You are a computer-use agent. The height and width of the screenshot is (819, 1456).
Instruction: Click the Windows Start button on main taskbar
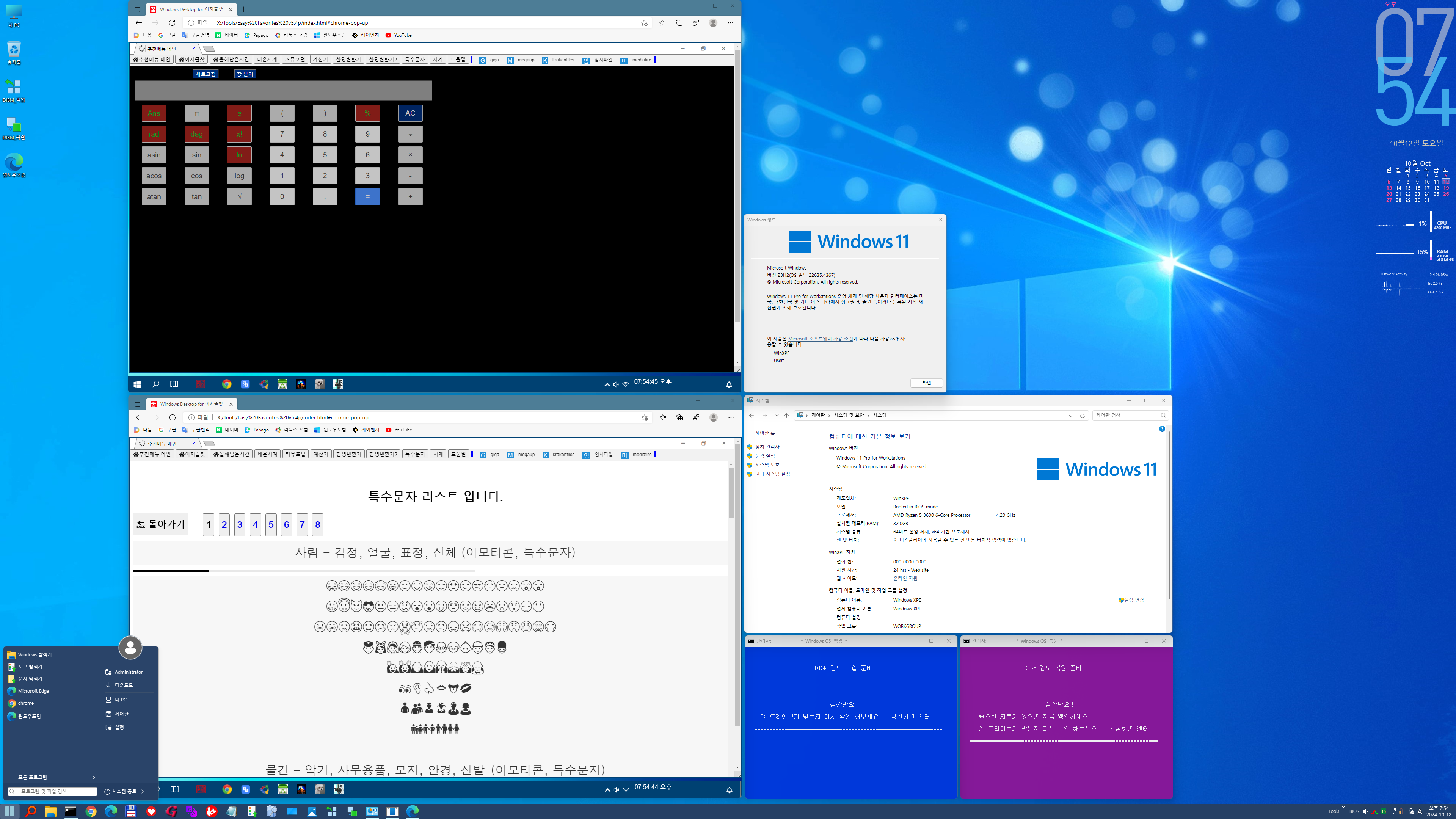(x=9, y=811)
